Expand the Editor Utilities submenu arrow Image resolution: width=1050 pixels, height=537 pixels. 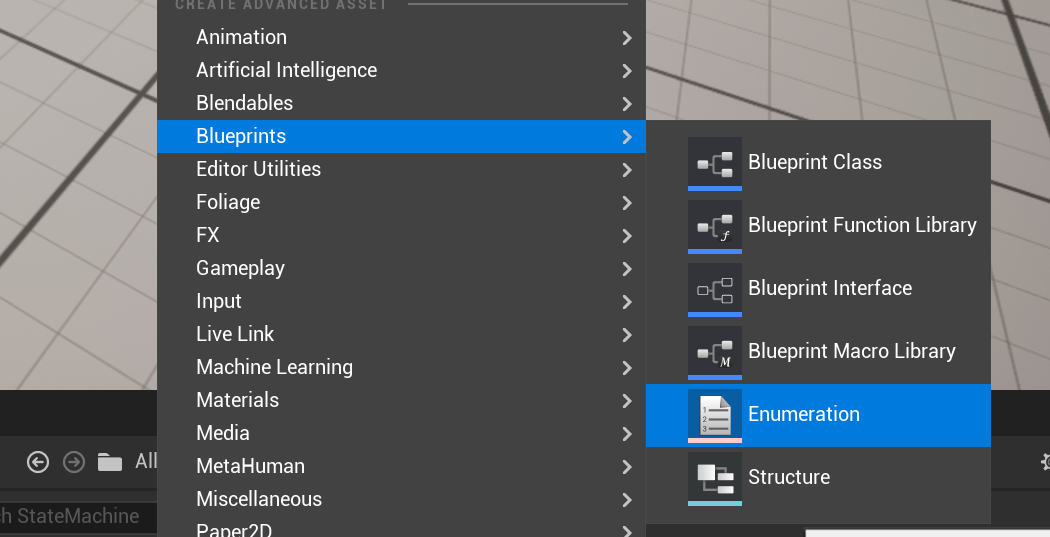(627, 170)
